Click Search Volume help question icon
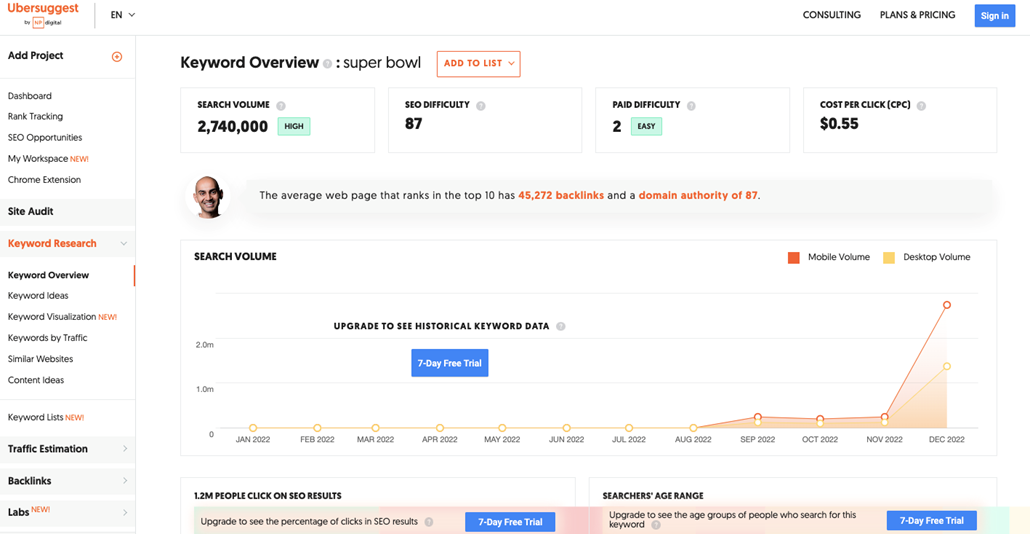 [x=281, y=106]
